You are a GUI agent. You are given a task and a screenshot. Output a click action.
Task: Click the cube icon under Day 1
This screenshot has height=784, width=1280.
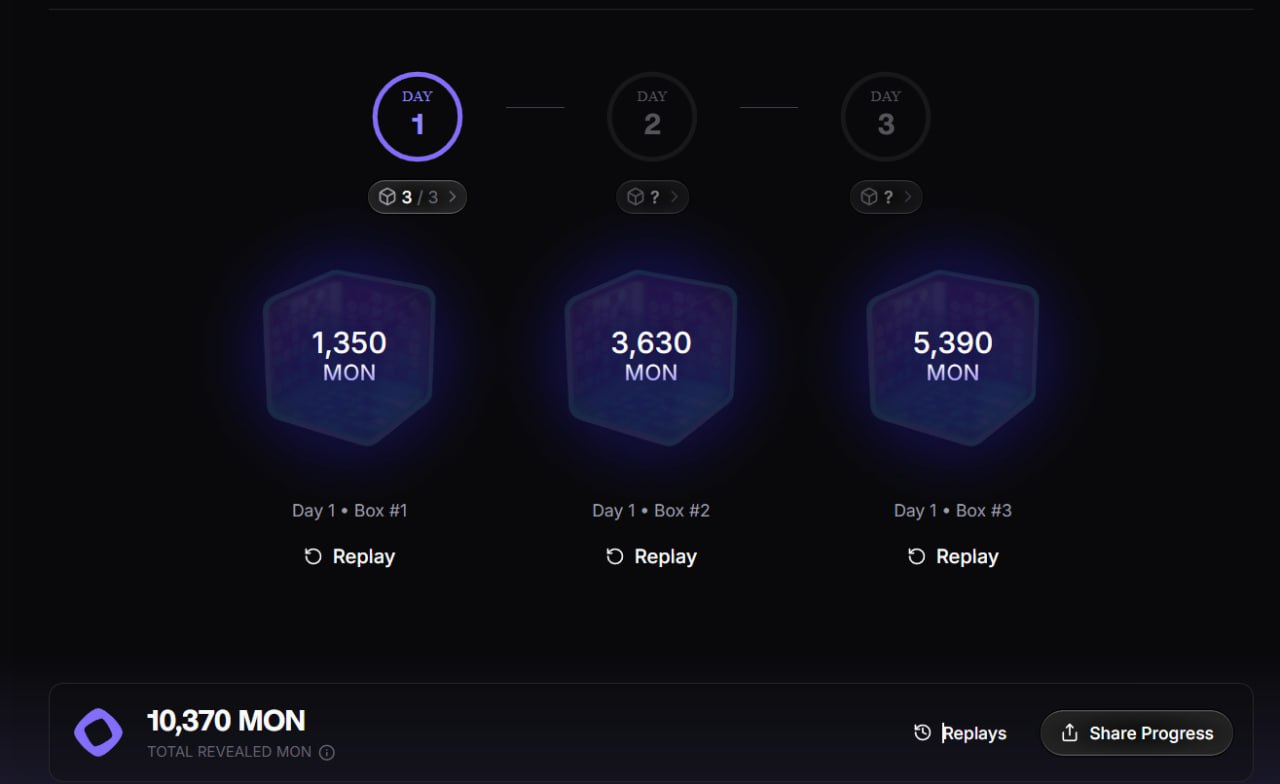[x=387, y=197]
